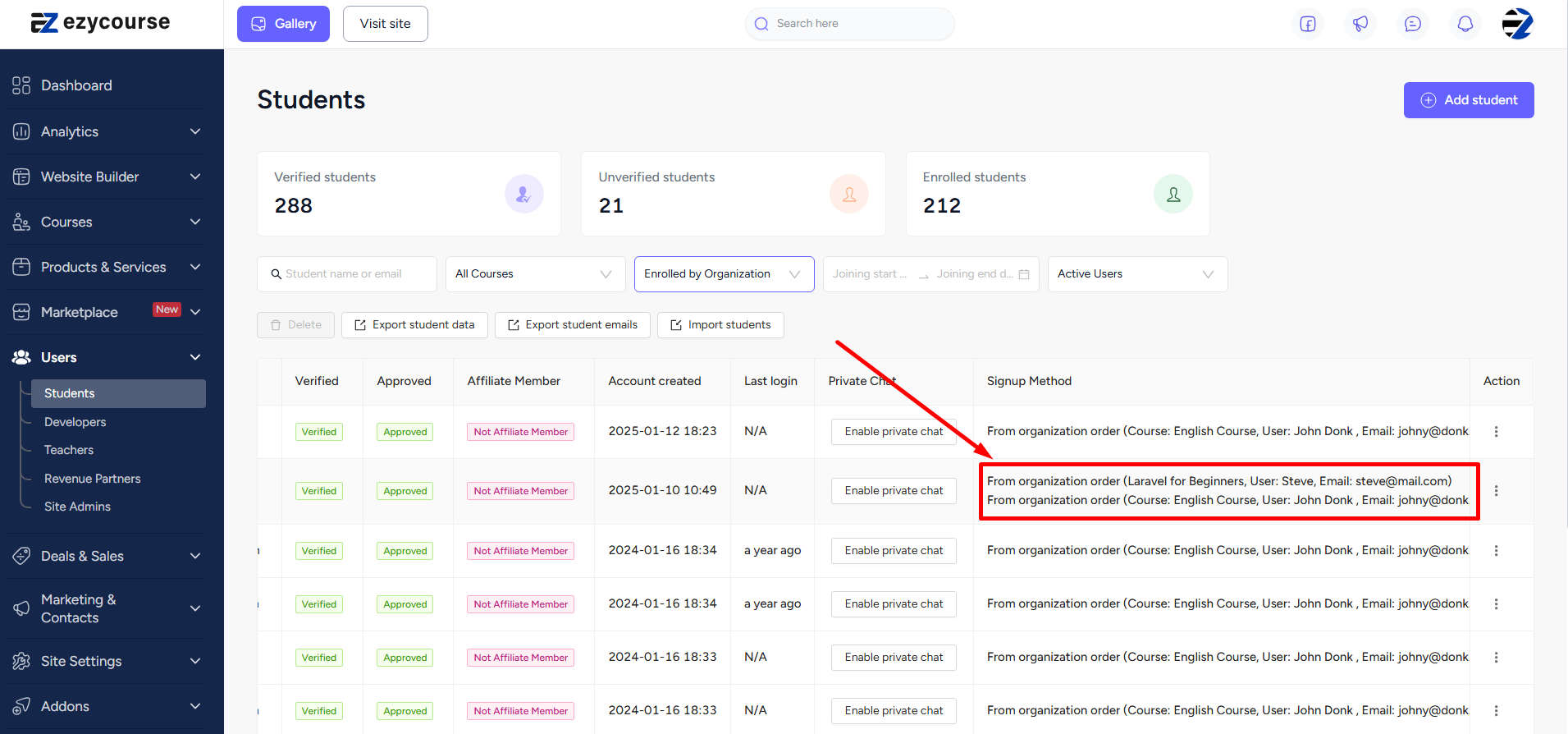Open the megaphone announcements icon
This screenshot has width=1568, height=734.
coord(1360,24)
